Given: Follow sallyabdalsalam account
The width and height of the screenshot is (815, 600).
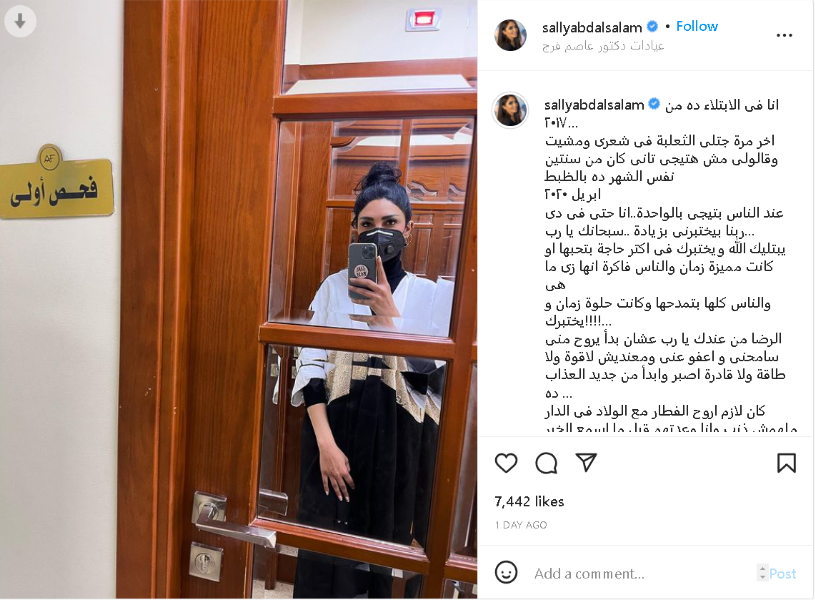Looking at the screenshot, I should tap(696, 27).
